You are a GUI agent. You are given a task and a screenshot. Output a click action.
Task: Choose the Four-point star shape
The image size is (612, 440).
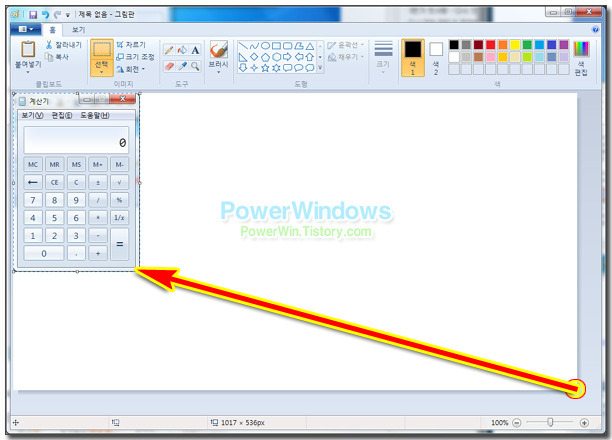pyautogui.click(x=254, y=68)
